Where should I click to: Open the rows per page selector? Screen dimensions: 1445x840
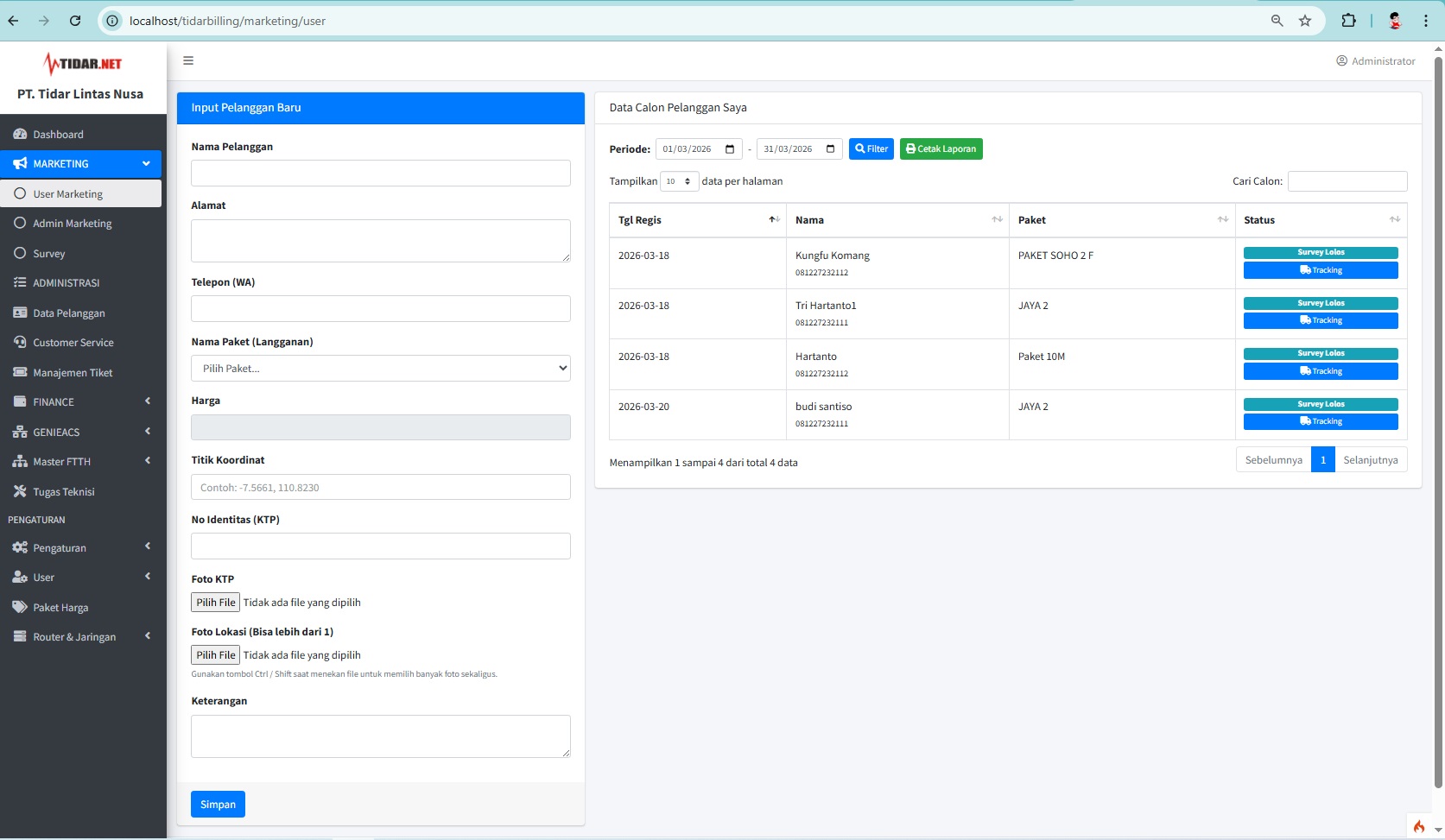pos(679,181)
